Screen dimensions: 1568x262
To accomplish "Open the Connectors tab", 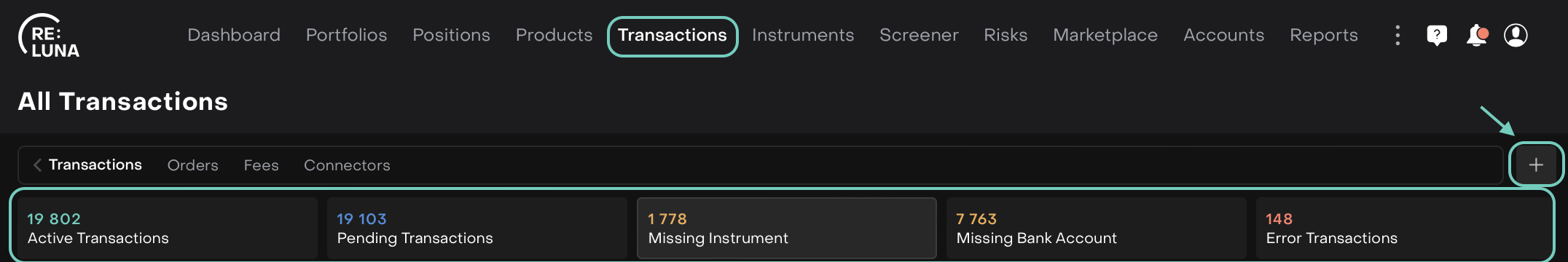I will point(347,165).
